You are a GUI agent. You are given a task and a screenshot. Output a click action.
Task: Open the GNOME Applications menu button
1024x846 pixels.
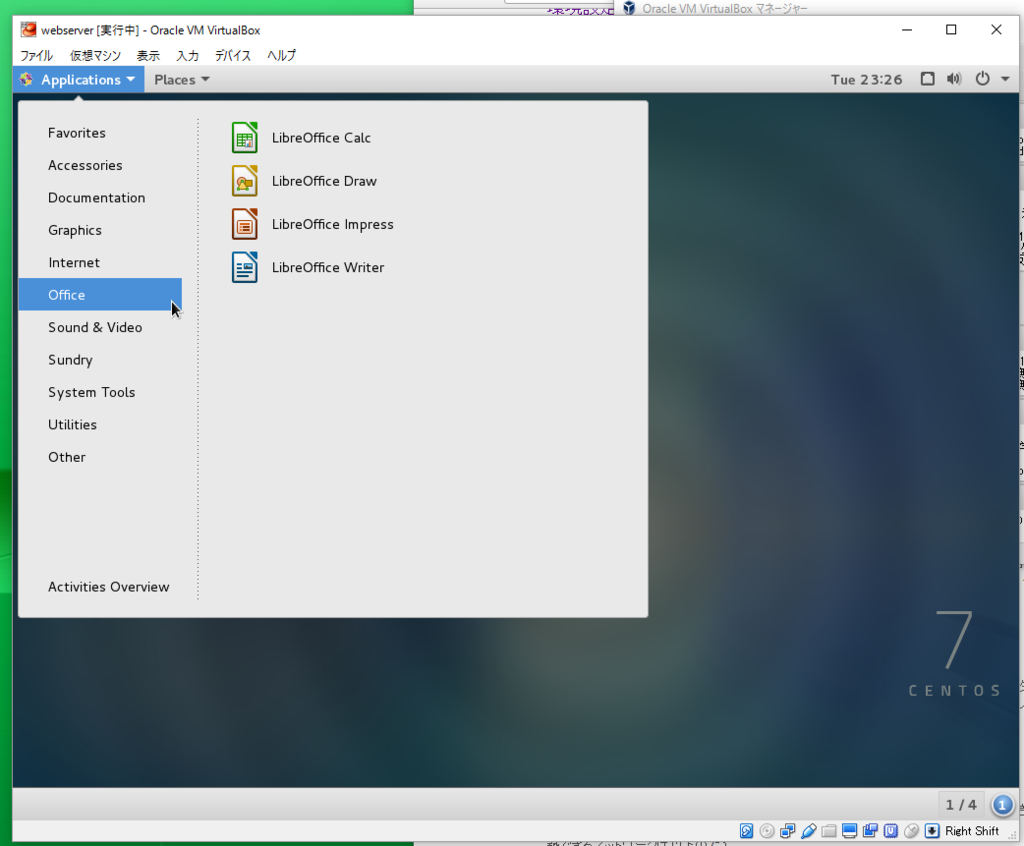[x=78, y=80]
